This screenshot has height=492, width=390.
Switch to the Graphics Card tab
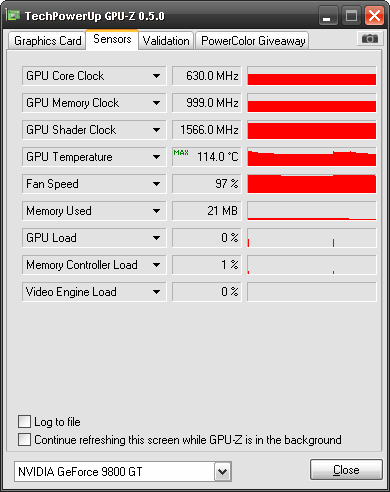pos(47,41)
